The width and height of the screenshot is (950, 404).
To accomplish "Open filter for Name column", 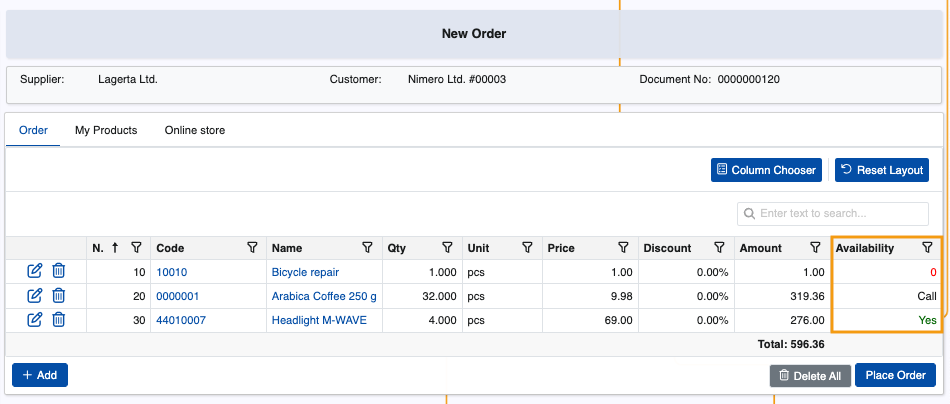I will pos(367,247).
